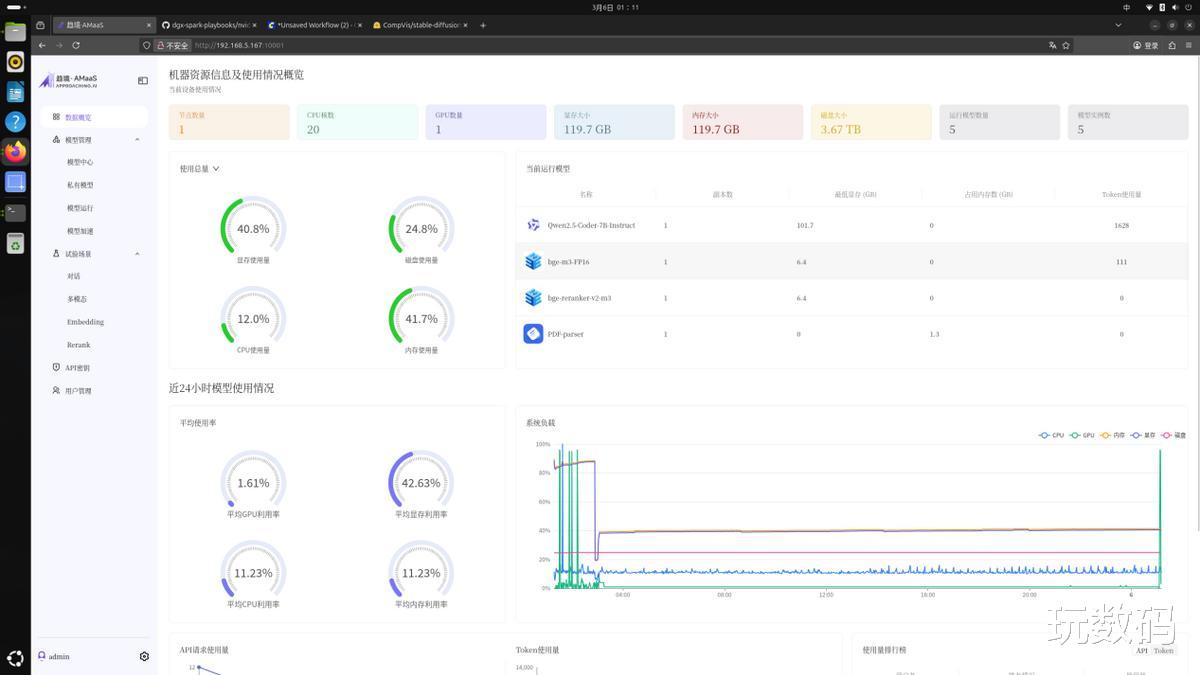Open the Terminal from Ubuntu dock
This screenshot has width=1200, height=675.
click(x=15, y=212)
